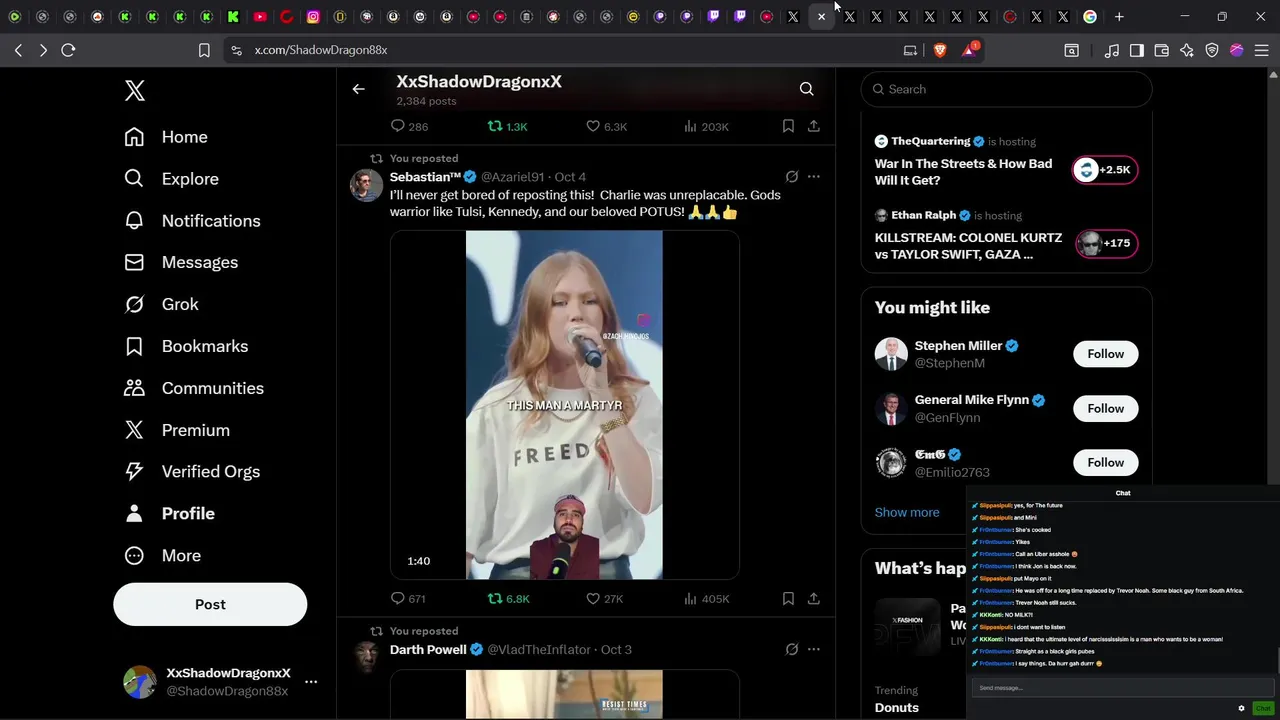Share Sebastian's post

pyautogui.click(x=814, y=599)
